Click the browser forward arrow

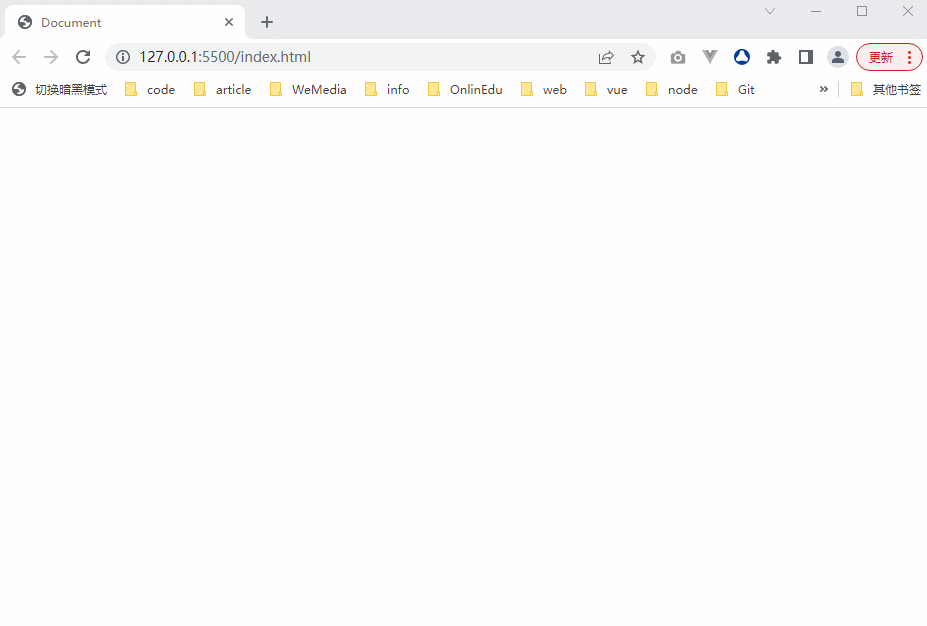pos(51,57)
